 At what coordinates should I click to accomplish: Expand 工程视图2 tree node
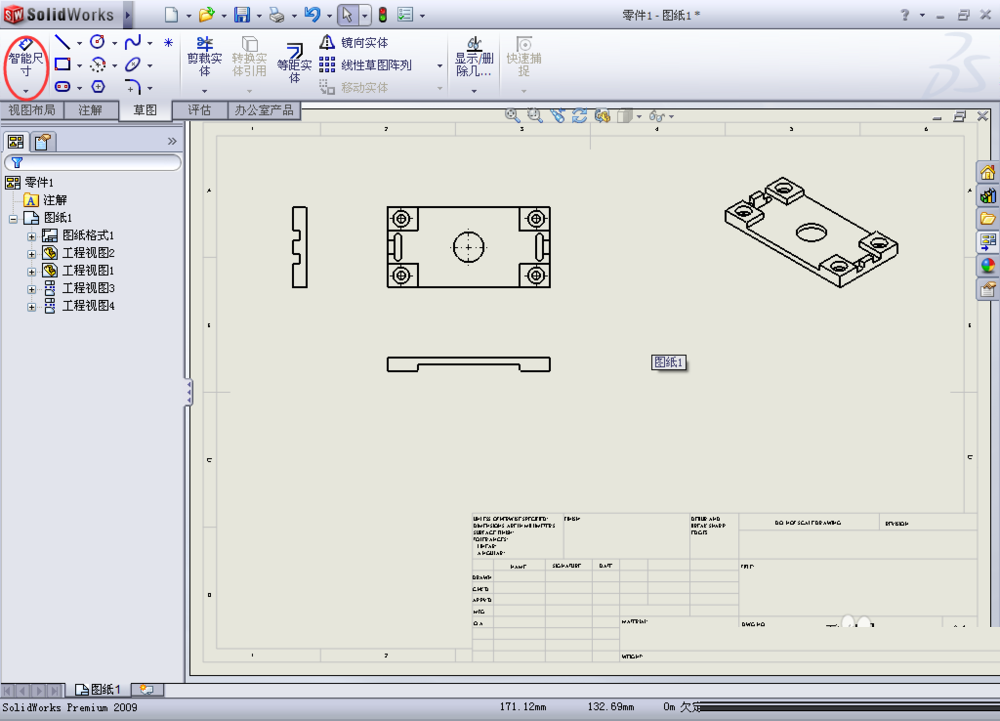31,254
